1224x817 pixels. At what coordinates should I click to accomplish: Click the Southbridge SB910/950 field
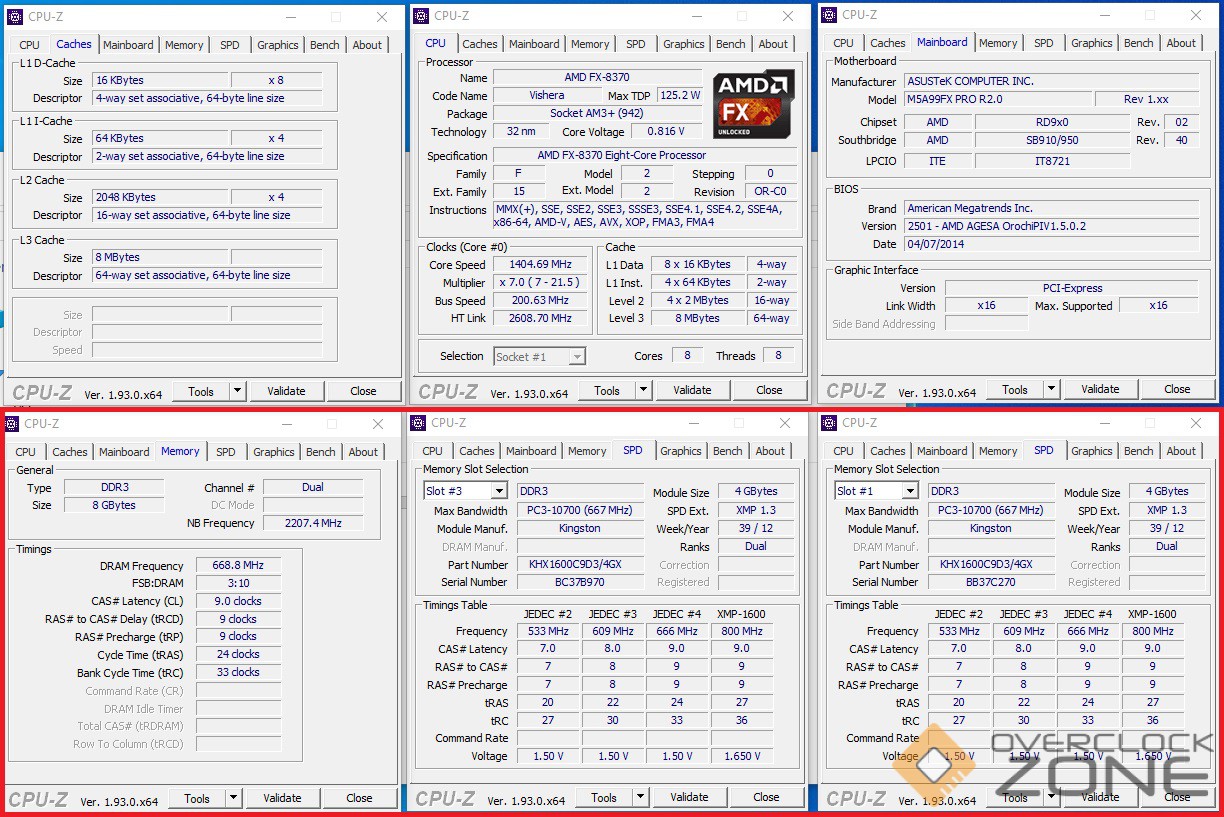pyautogui.click(x=1051, y=140)
